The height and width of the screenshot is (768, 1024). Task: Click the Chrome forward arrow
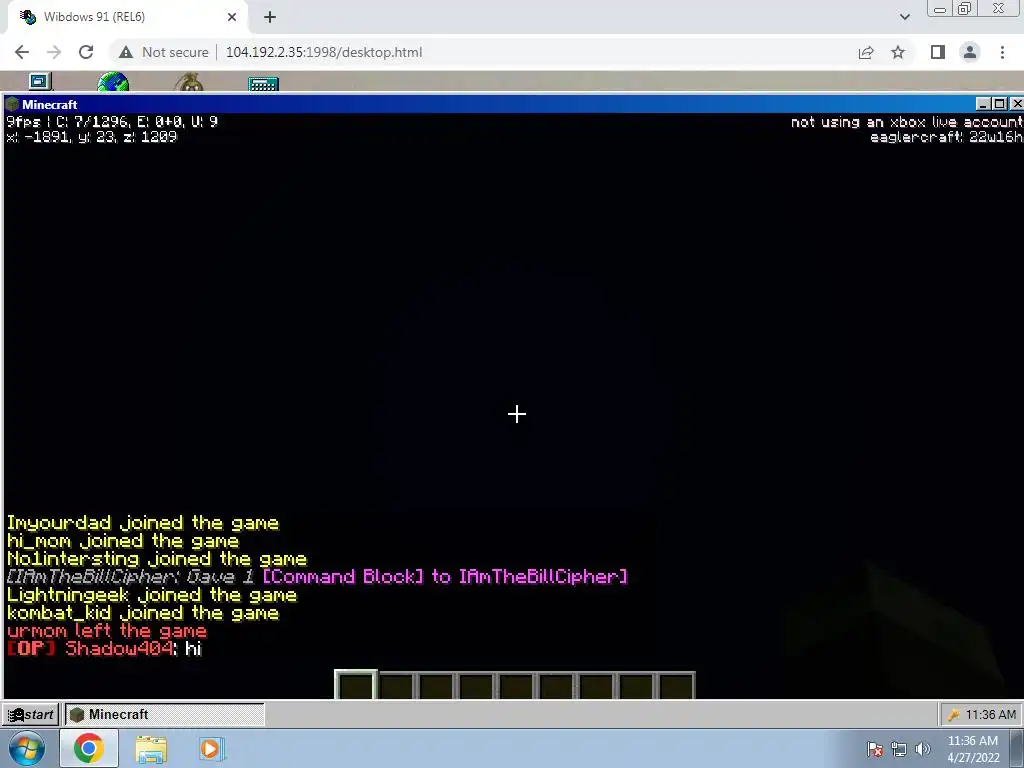pos(54,52)
